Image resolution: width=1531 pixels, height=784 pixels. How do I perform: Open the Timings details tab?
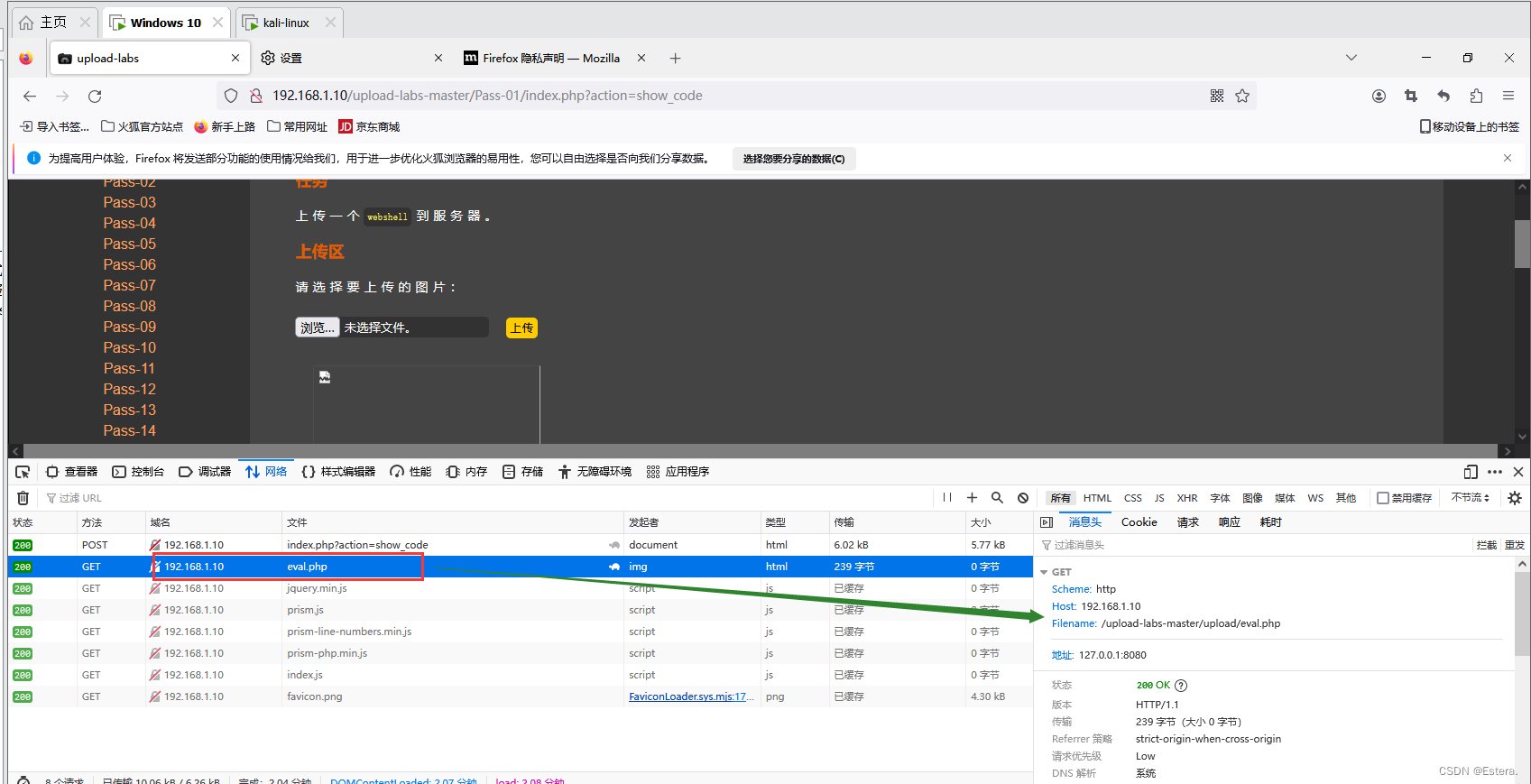[1271, 522]
